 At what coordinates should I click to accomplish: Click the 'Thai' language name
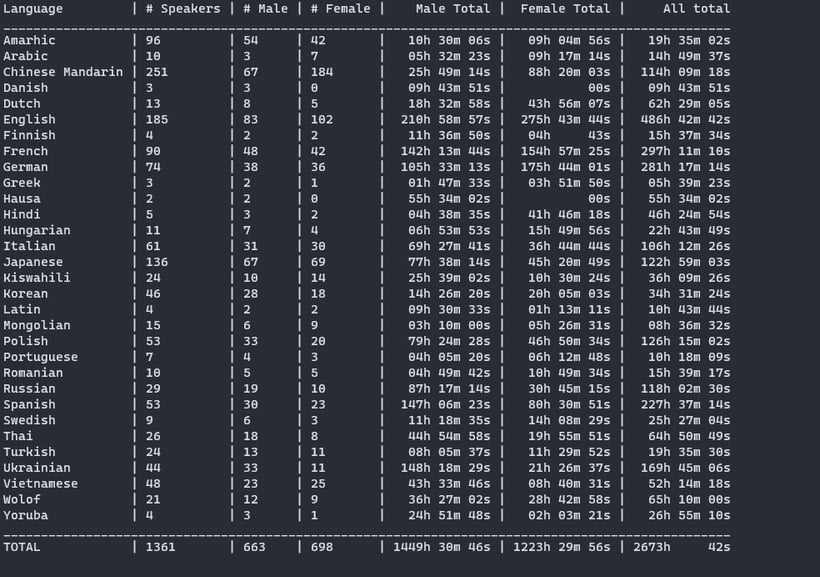point(18,436)
